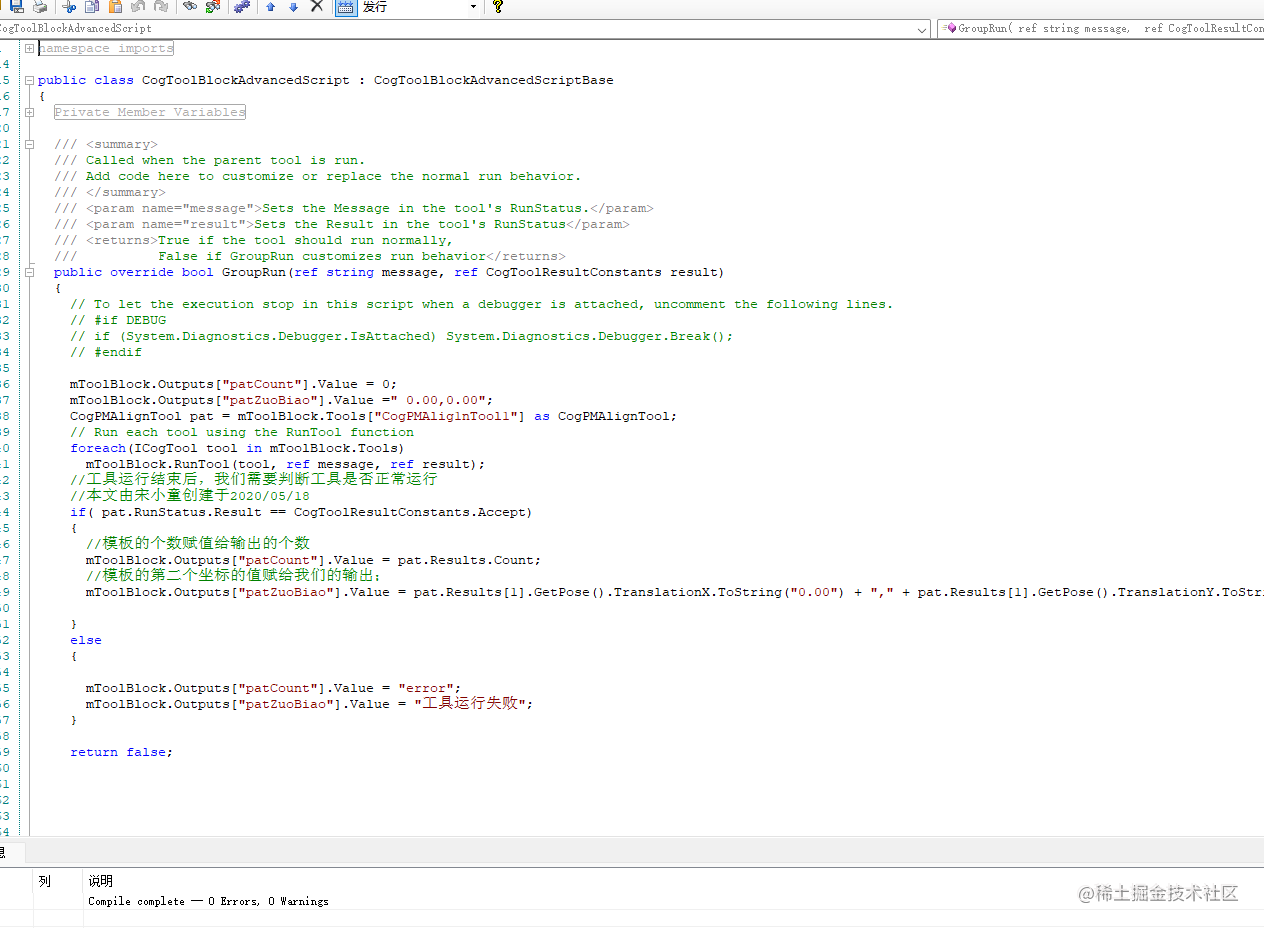Expand the collapsed namespace imports region

30,48
